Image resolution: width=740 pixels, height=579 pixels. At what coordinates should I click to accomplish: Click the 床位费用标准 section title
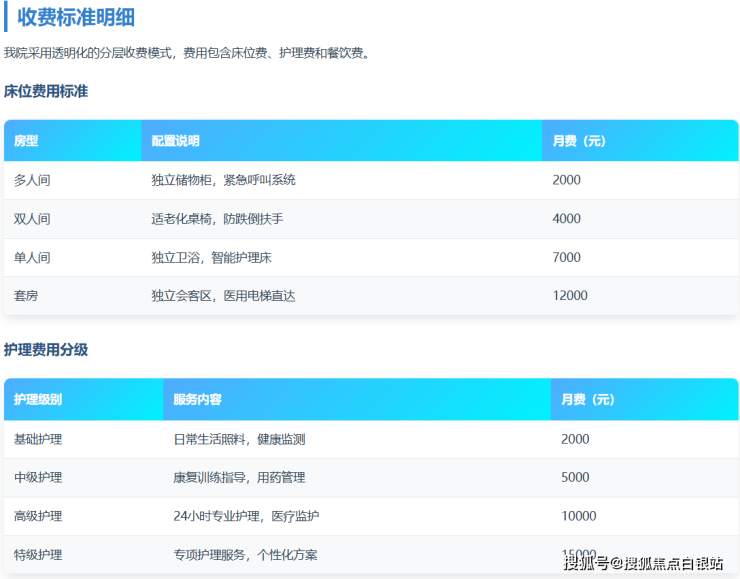click(46, 91)
